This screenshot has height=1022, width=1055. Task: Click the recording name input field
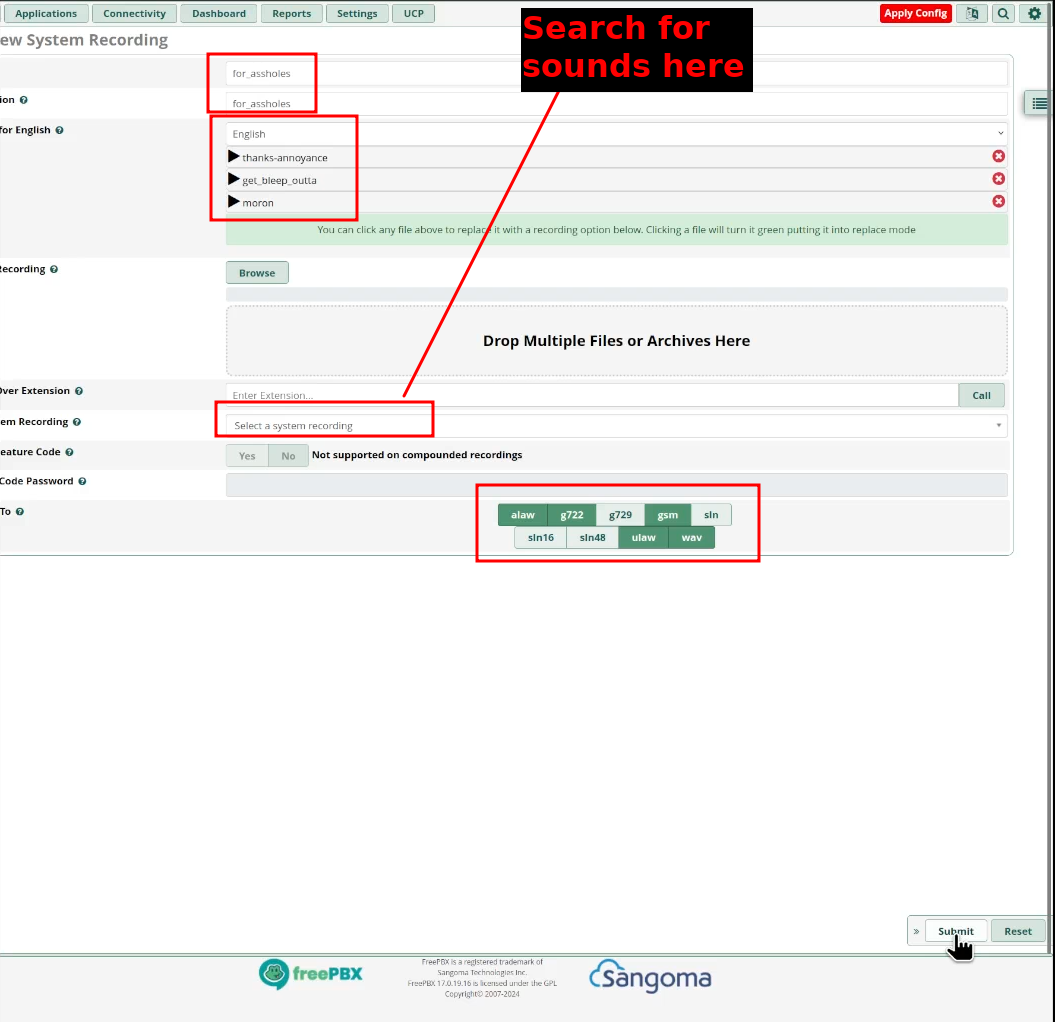click(x=616, y=73)
